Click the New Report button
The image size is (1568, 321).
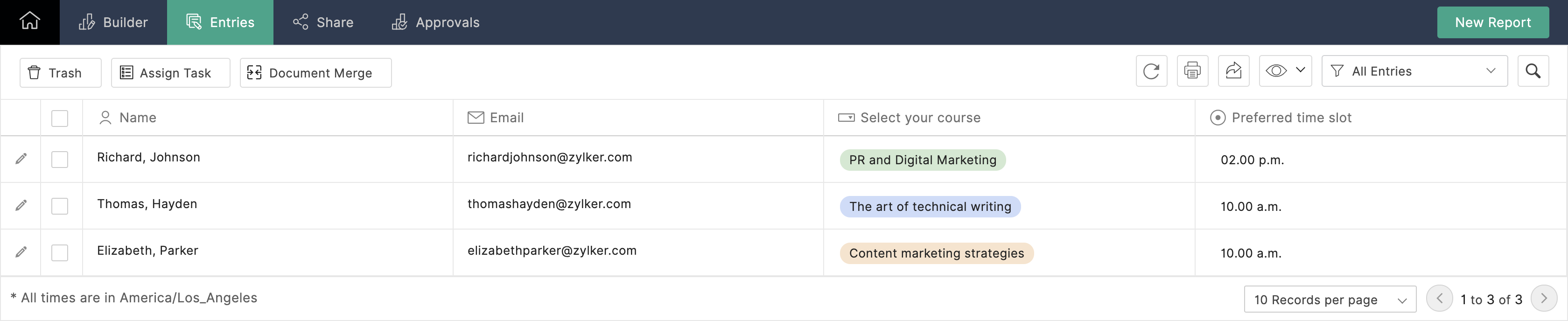(x=1492, y=22)
